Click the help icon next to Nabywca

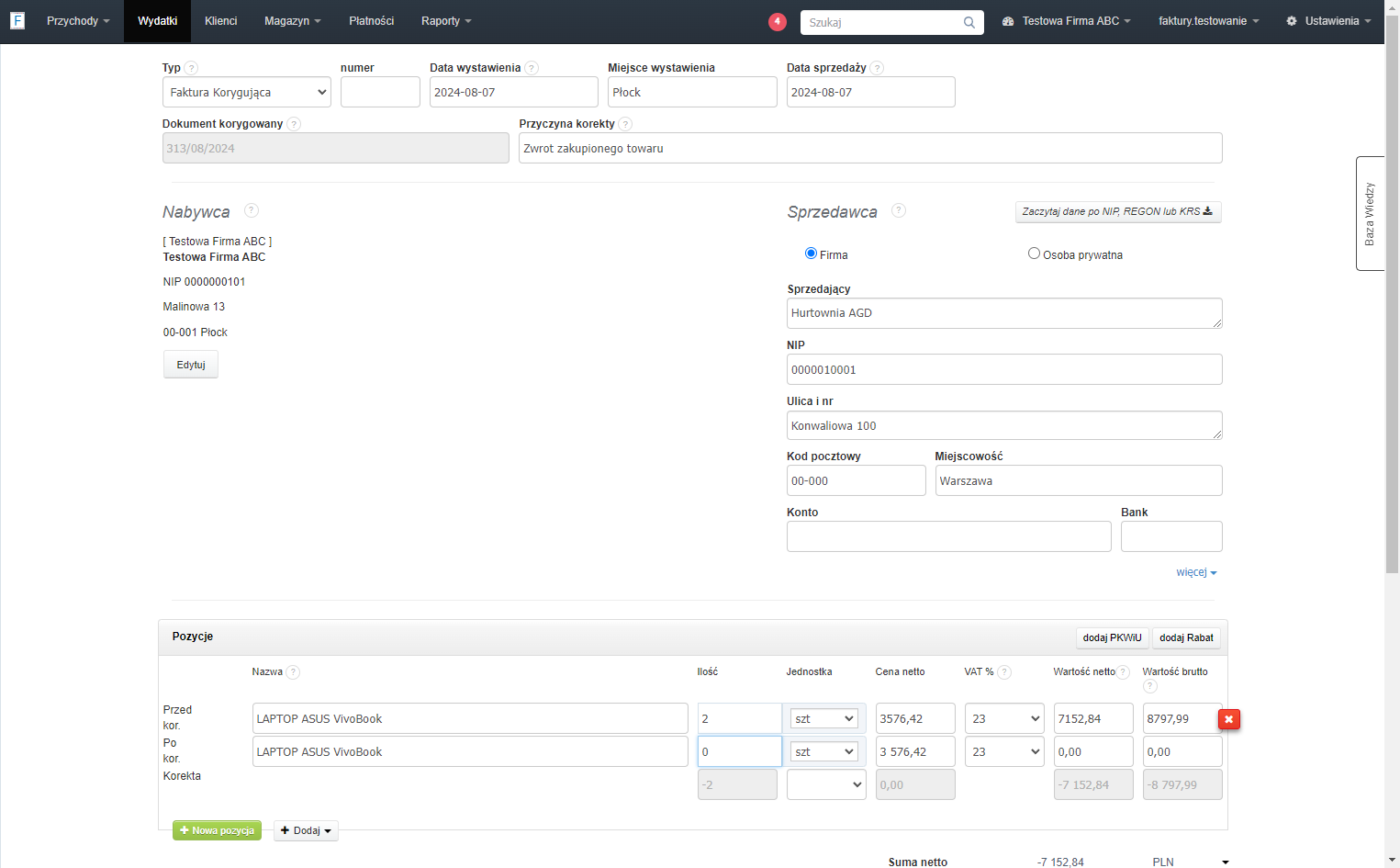click(252, 210)
